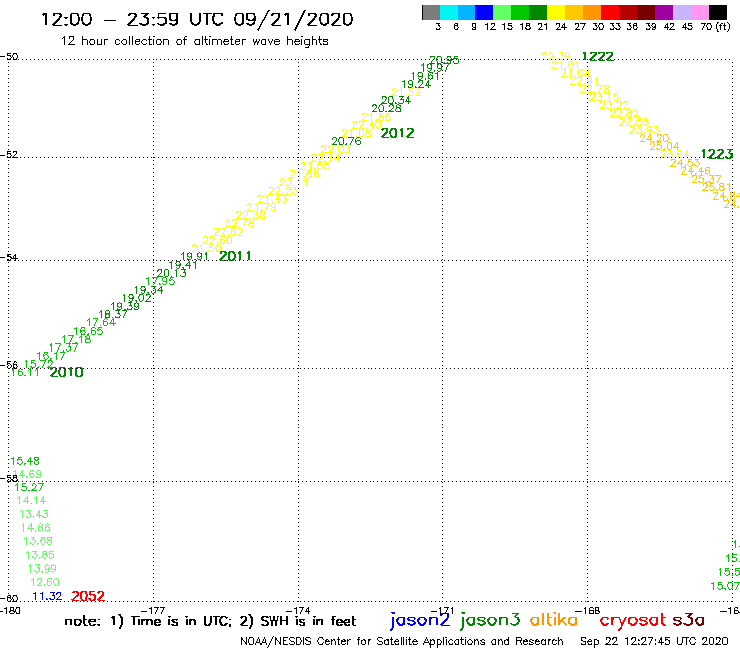Click the NOAA/NESDIS credit line

click(x=402, y=642)
